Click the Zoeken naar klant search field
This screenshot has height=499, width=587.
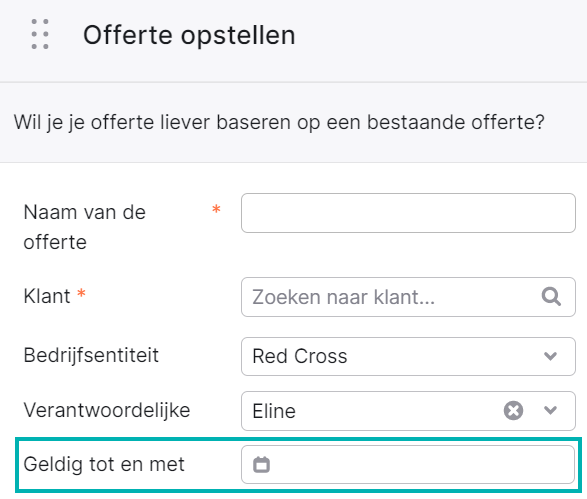408,297
